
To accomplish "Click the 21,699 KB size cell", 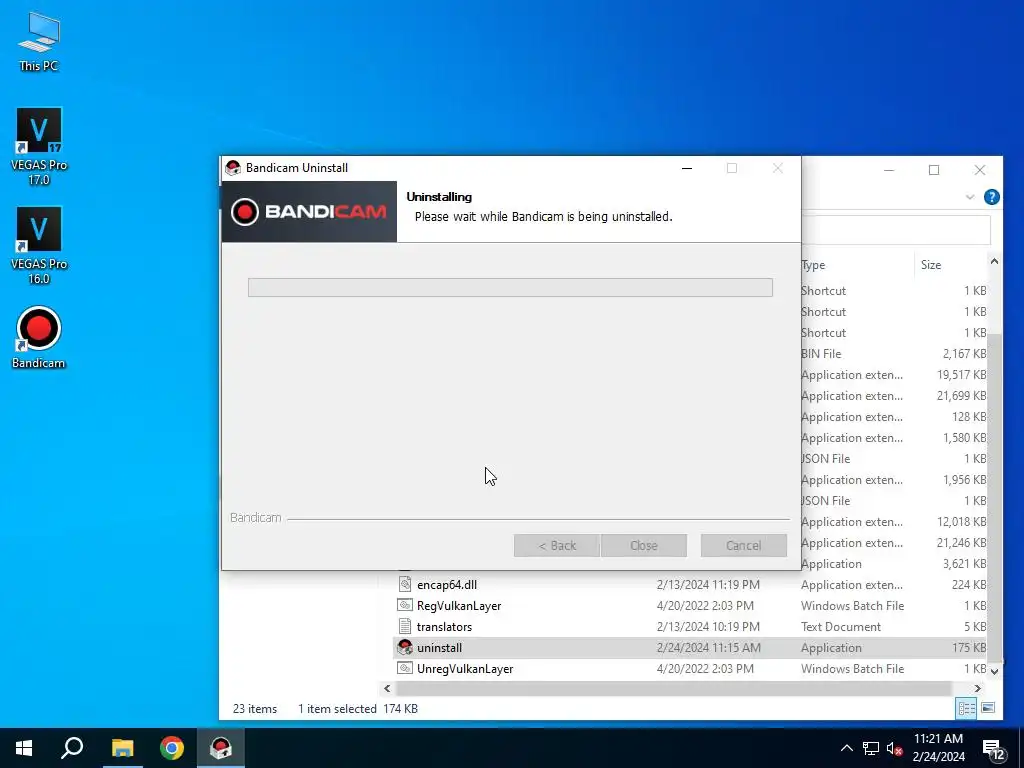I will (x=961, y=396).
